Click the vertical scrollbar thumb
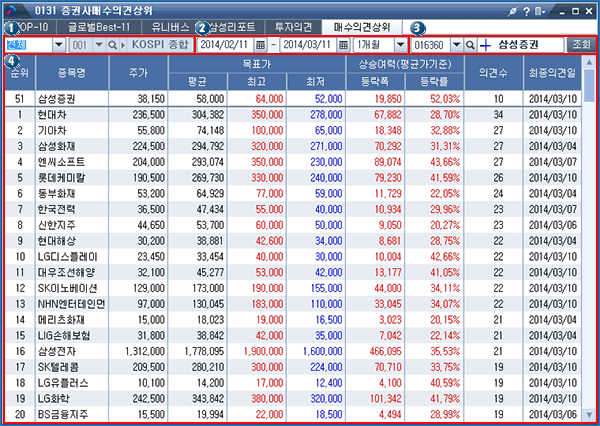 coord(589,85)
